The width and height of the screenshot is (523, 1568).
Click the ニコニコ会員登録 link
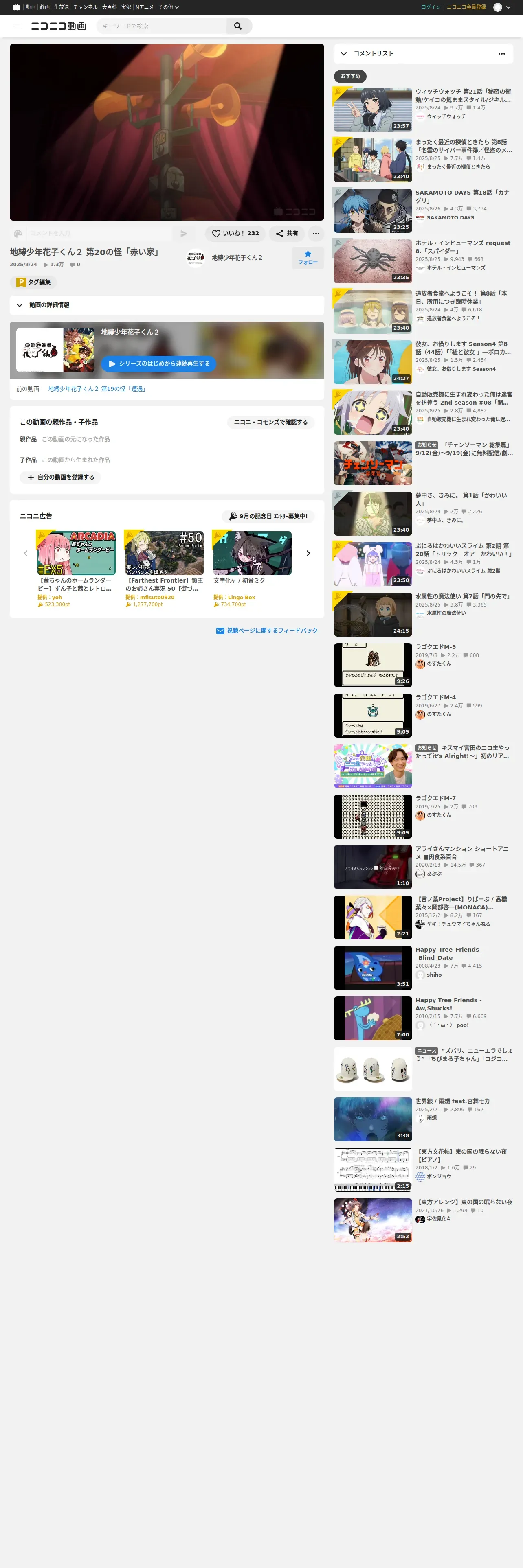(466, 7)
